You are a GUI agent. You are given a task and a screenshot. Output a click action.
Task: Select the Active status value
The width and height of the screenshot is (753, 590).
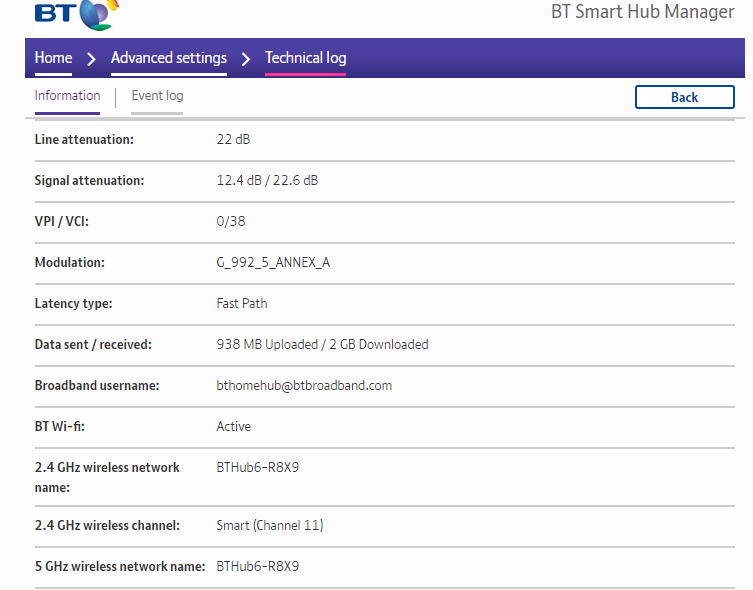coord(233,426)
